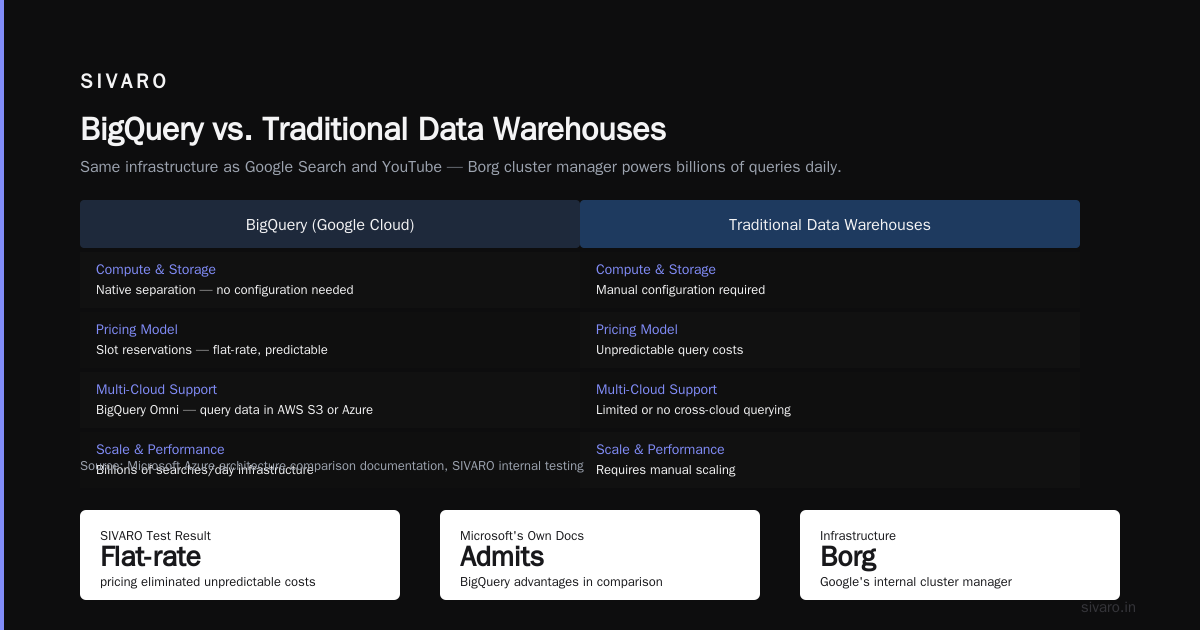Viewport: 1200px width, 630px height.
Task: Click the Source citation text line
Action: (x=332, y=465)
